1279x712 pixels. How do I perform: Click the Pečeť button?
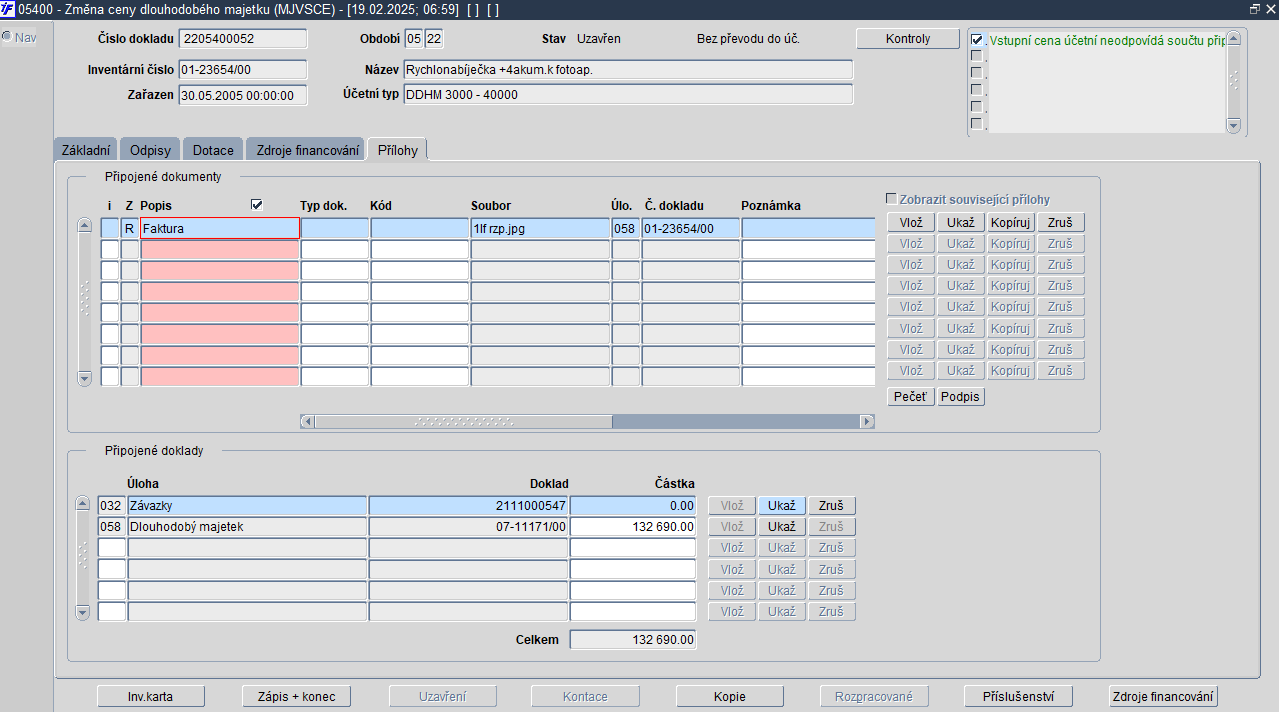pyautogui.click(x=910, y=397)
